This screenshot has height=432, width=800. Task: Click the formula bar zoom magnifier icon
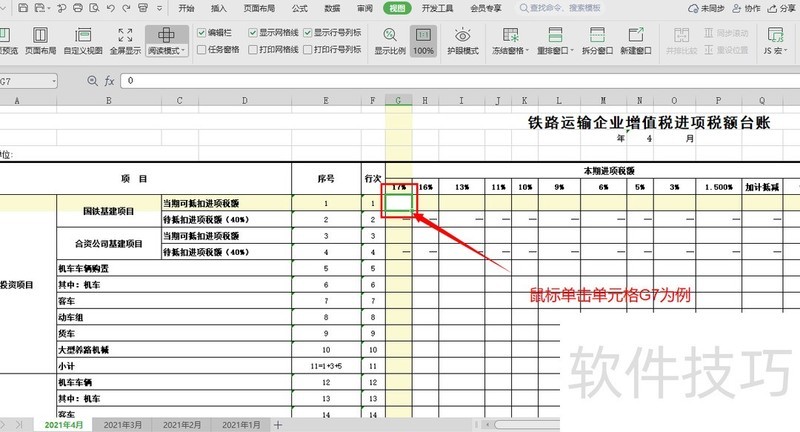click(92, 81)
